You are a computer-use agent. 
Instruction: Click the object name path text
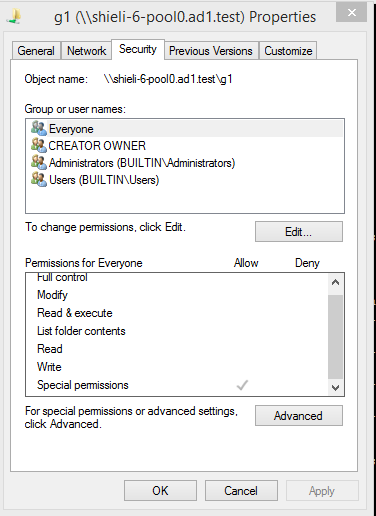(168, 79)
